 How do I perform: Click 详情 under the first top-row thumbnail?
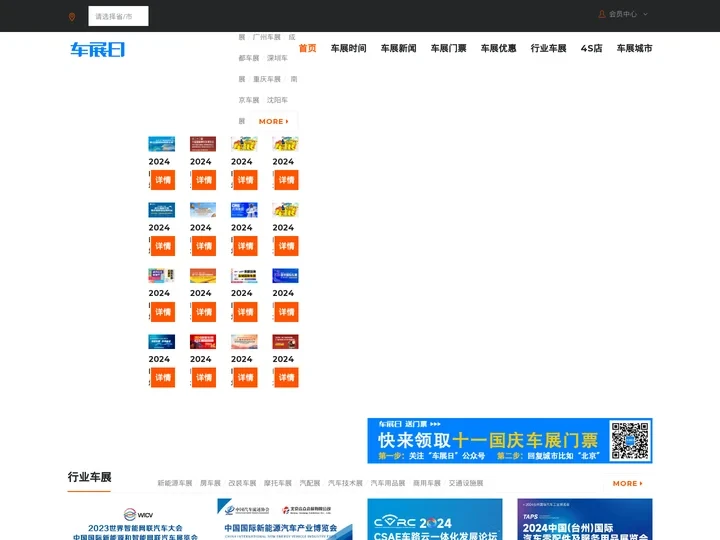click(163, 180)
